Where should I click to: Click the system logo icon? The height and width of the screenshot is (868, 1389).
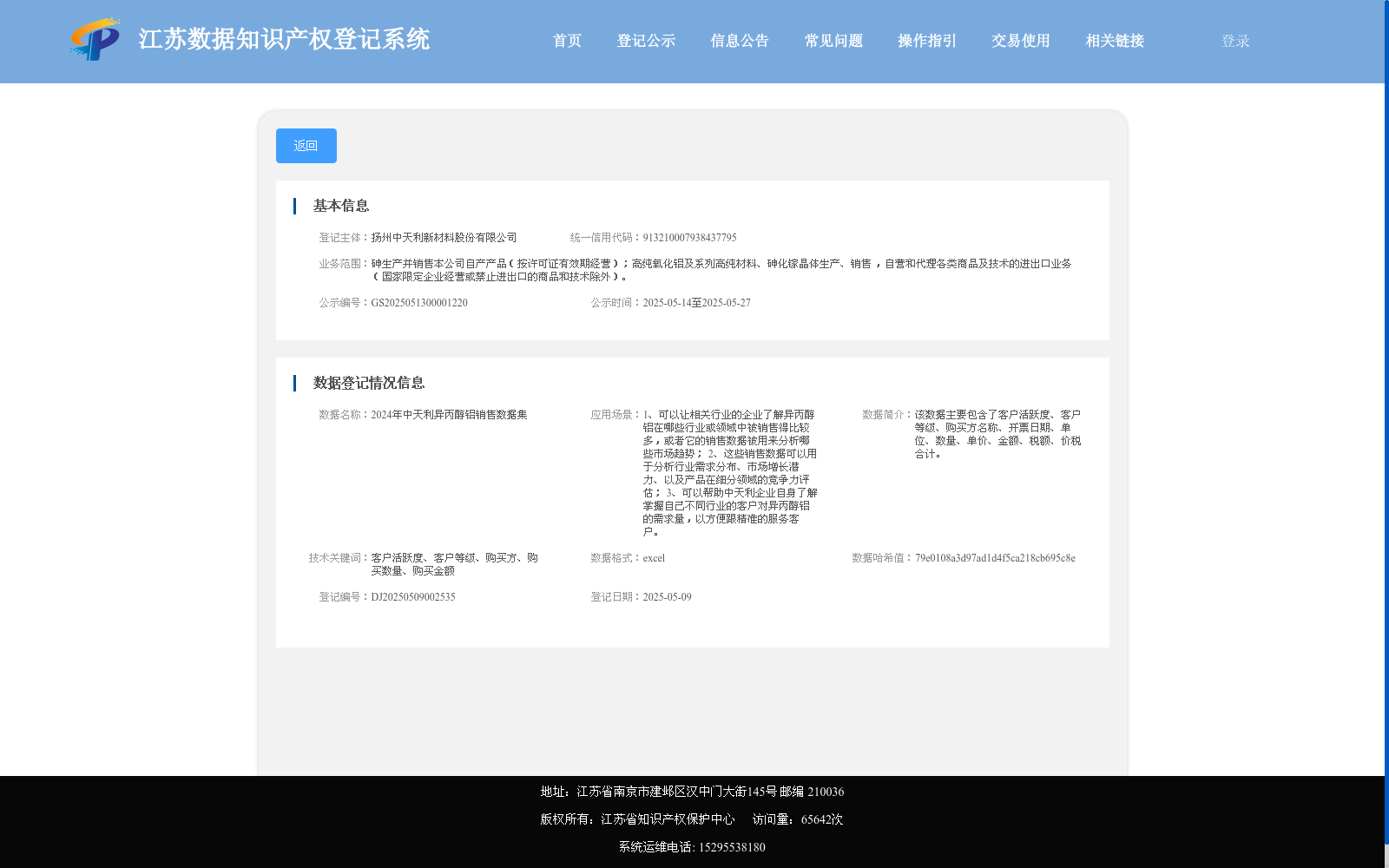click(95, 39)
